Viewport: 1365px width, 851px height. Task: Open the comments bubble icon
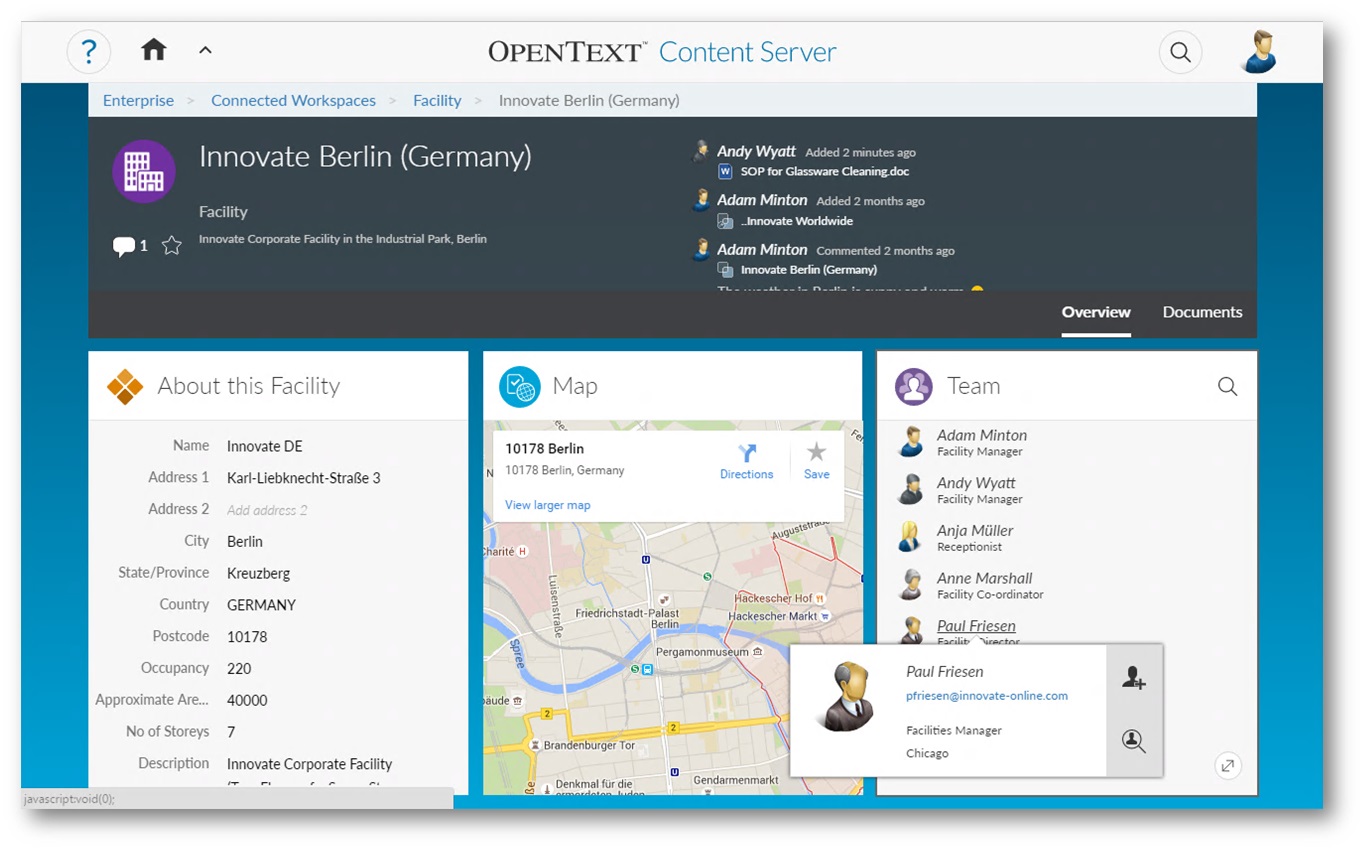coord(124,246)
